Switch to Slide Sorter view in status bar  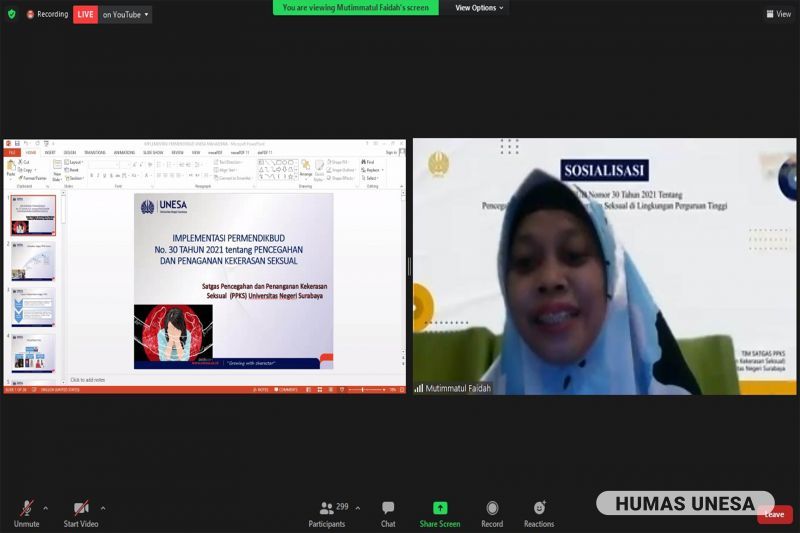[320, 390]
